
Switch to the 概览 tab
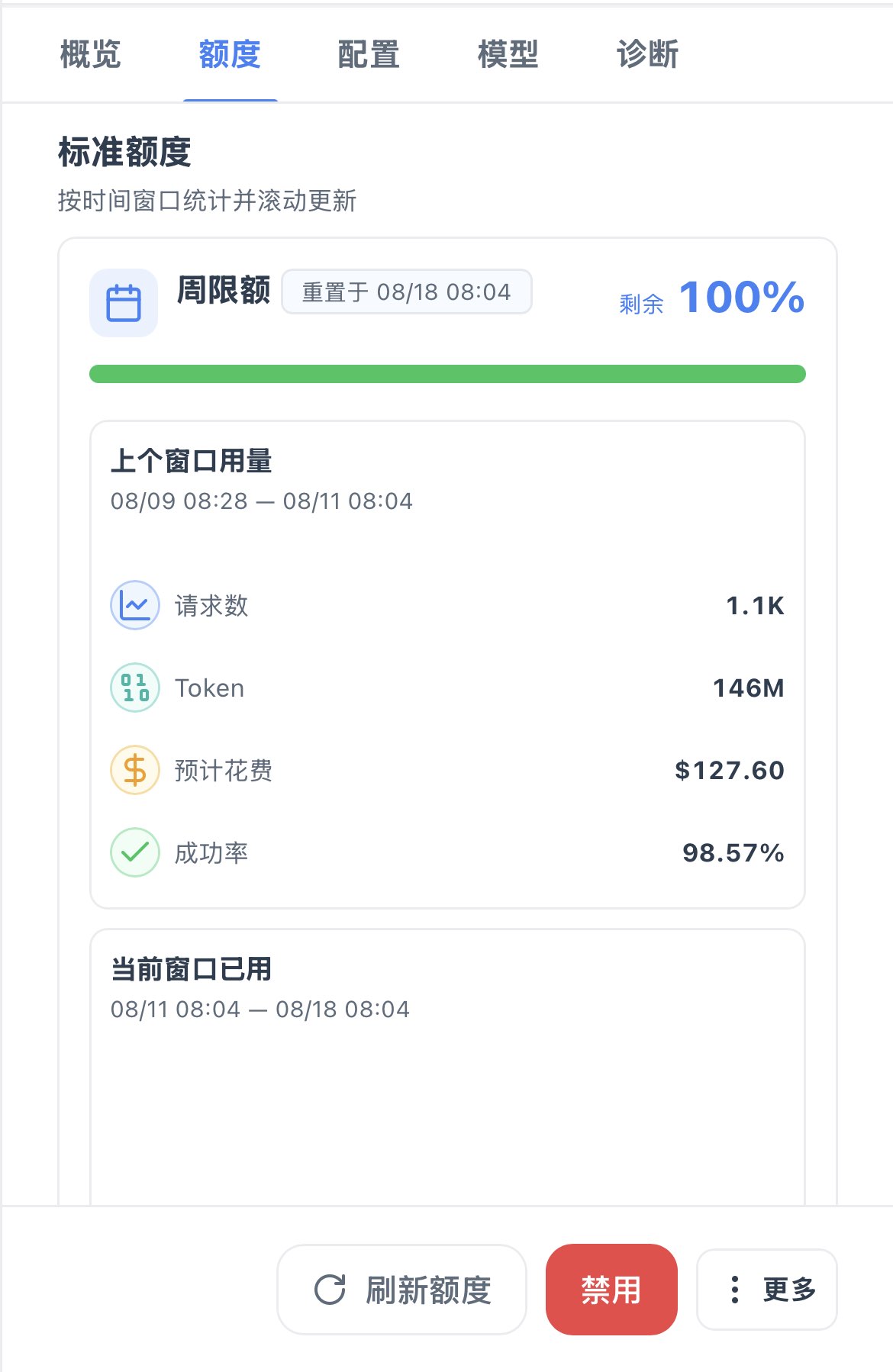90,54
